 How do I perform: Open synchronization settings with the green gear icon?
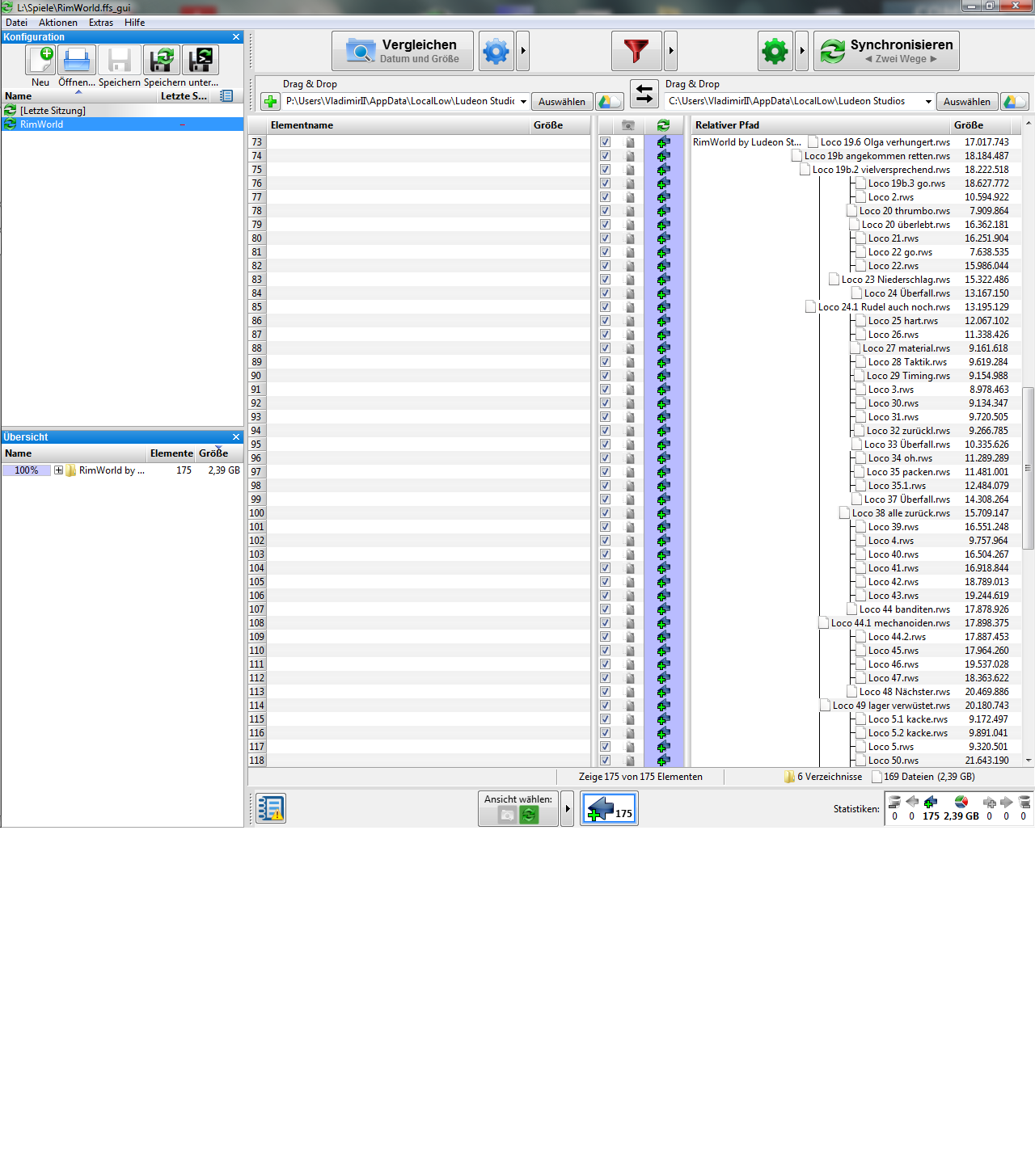coord(775,52)
